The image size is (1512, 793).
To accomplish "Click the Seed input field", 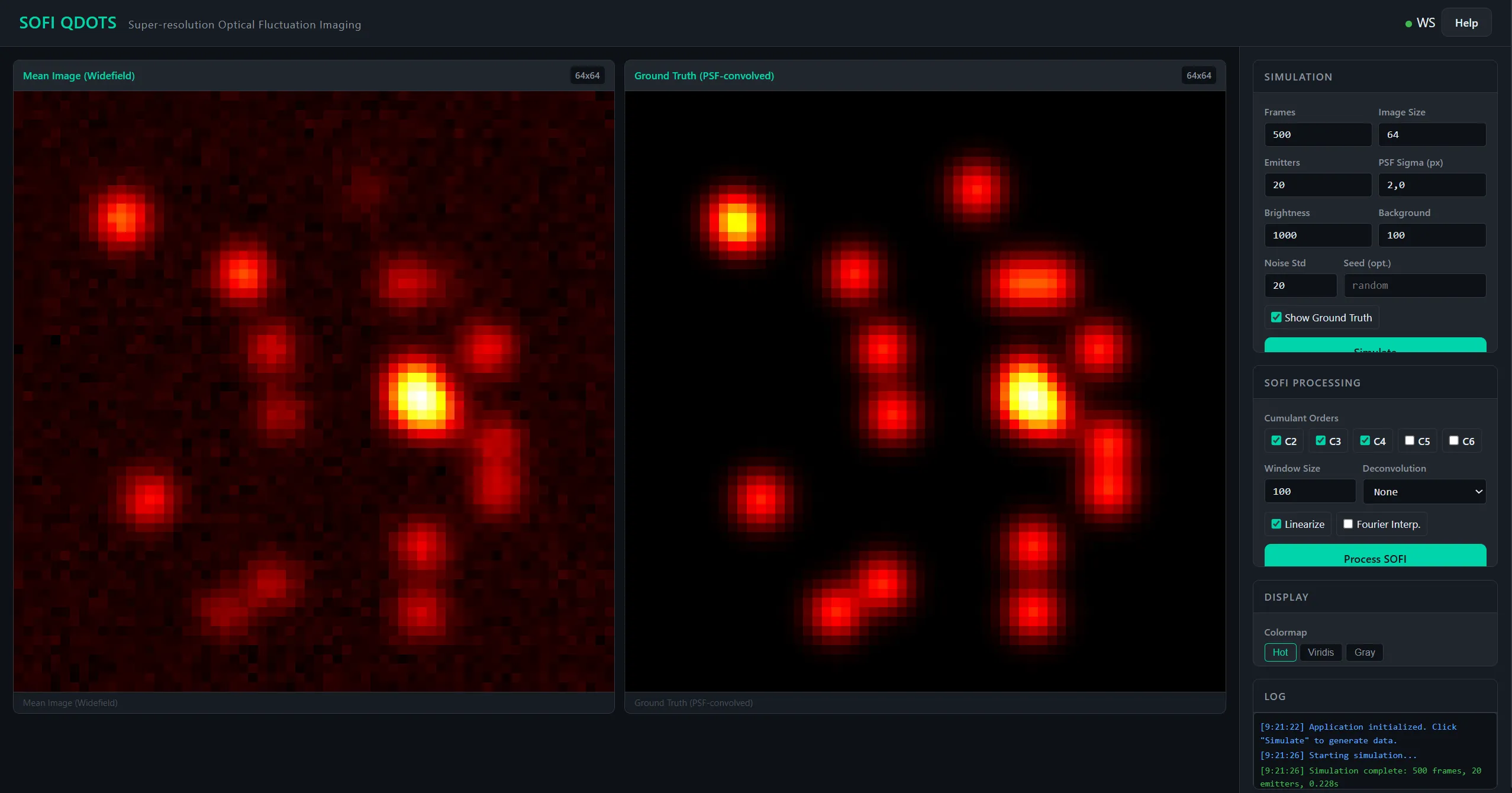I will tap(1414, 285).
